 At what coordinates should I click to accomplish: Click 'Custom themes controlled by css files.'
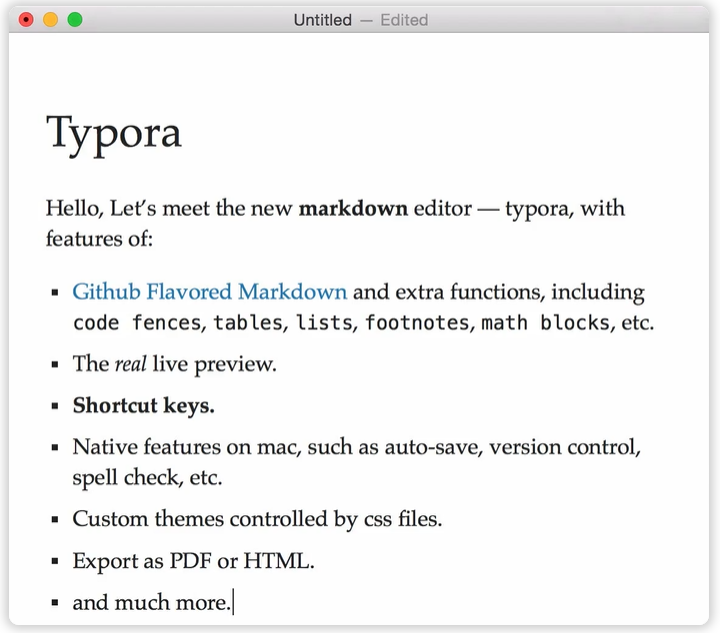point(257,520)
